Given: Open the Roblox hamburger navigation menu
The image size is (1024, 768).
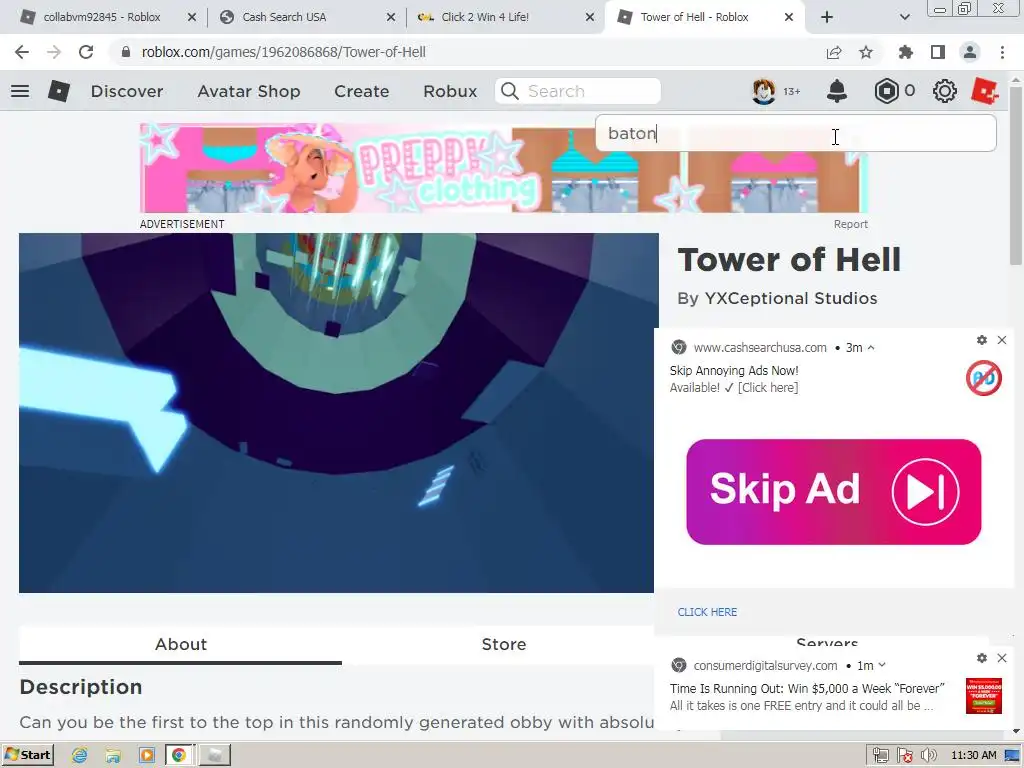Looking at the screenshot, I should pyautogui.click(x=20, y=91).
